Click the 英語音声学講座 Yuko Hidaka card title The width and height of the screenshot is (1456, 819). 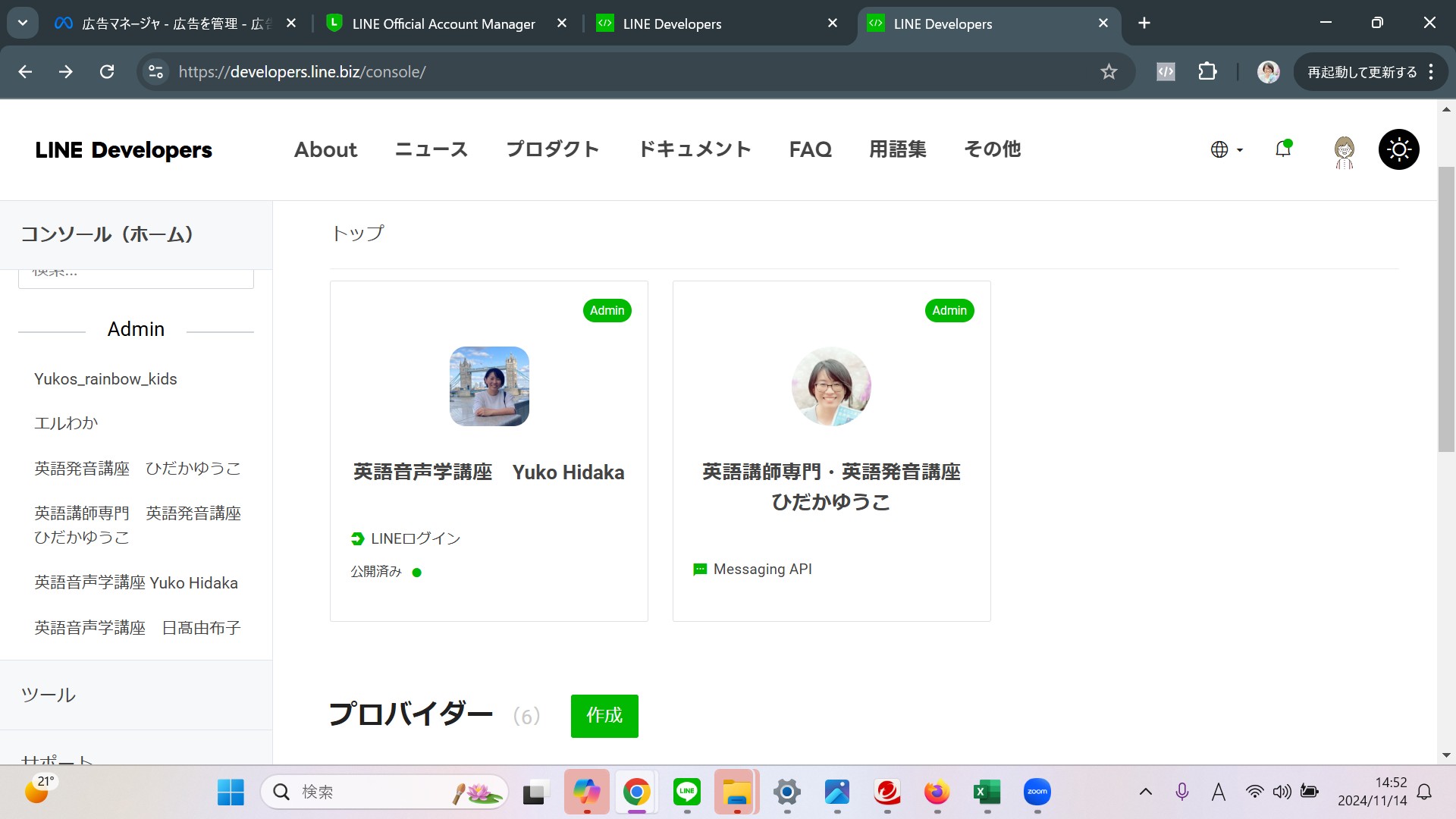(x=489, y=472)
